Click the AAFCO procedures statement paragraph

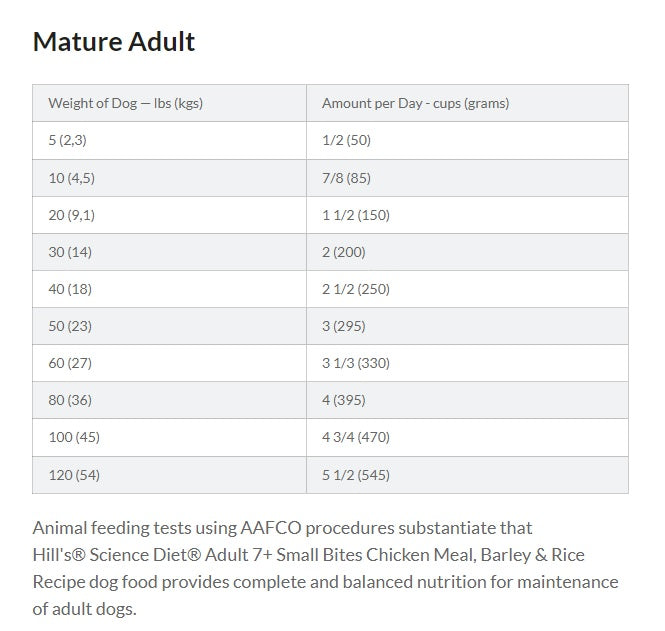pos(325,568)
